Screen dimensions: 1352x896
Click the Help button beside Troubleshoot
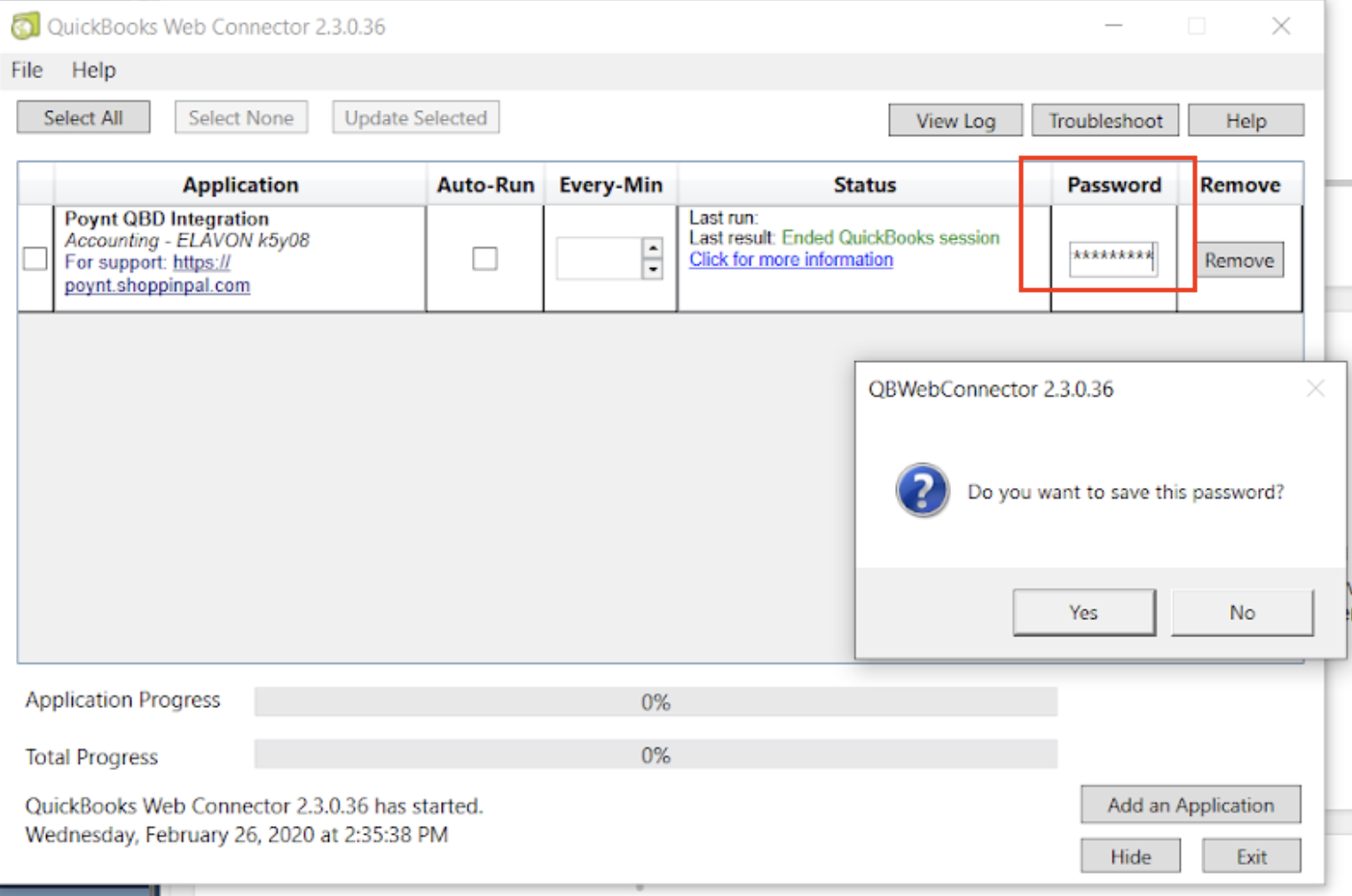1246,121
